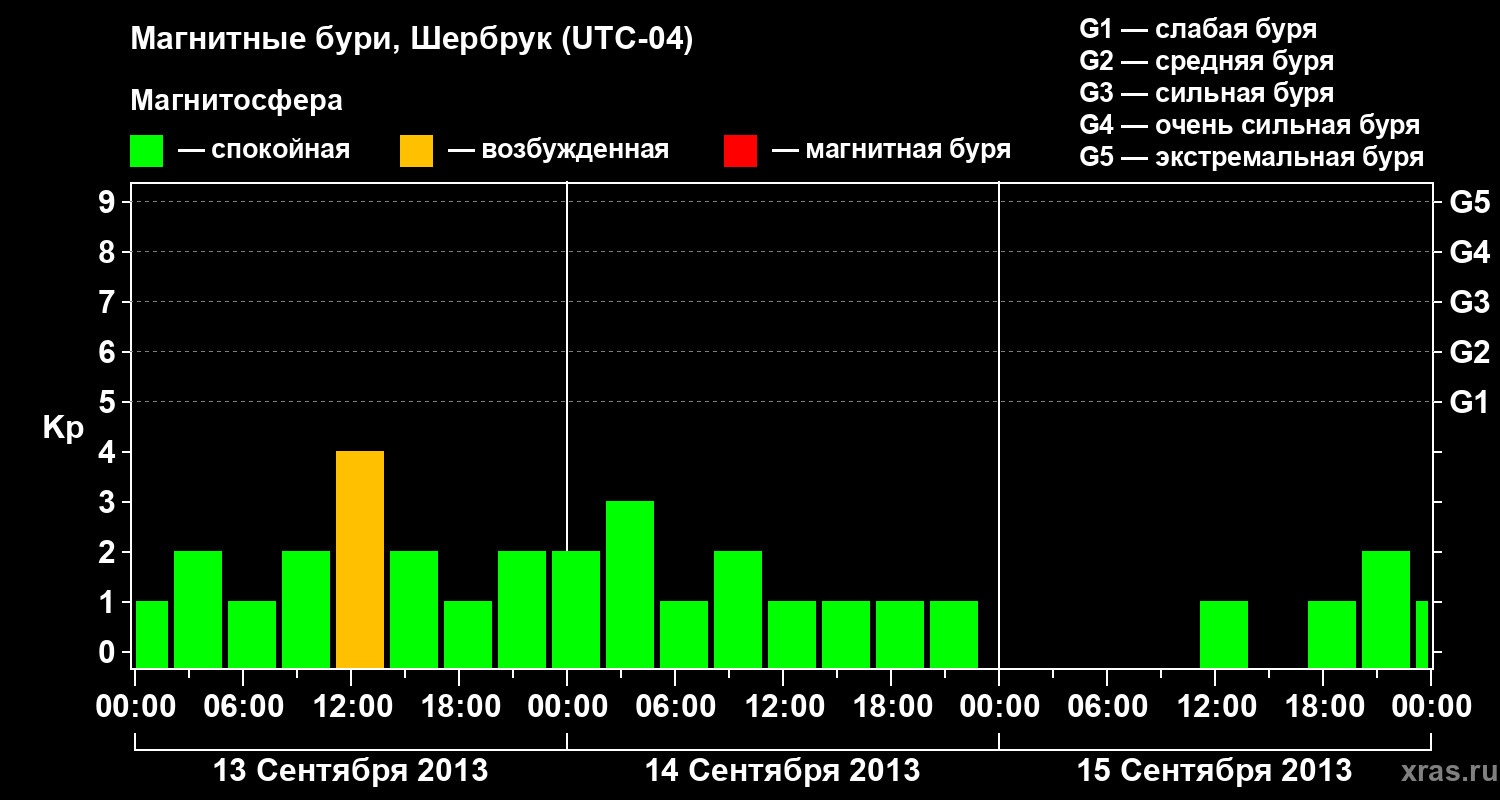Click the orange excited magnetosphere legend swatch
1500x800 pixels.
(x=417, y=151)
